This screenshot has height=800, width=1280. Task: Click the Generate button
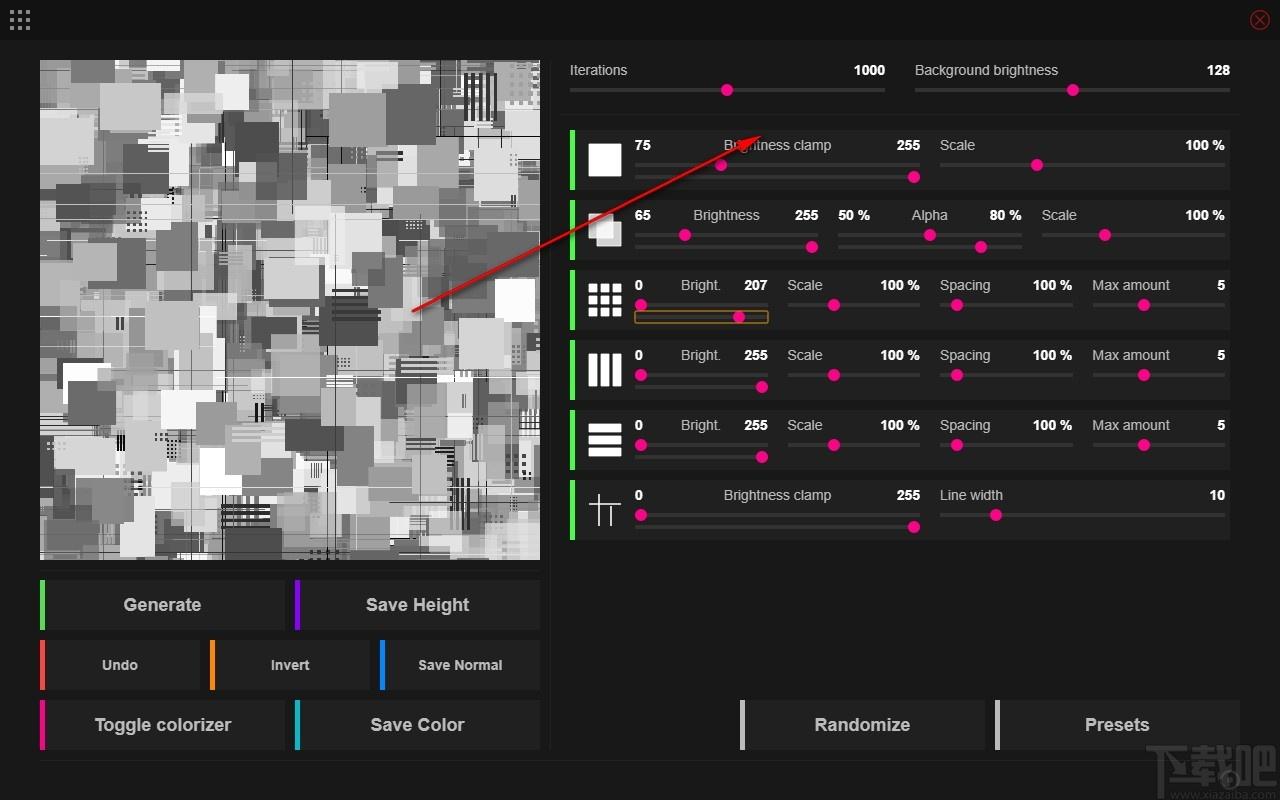tap(162, 605)
